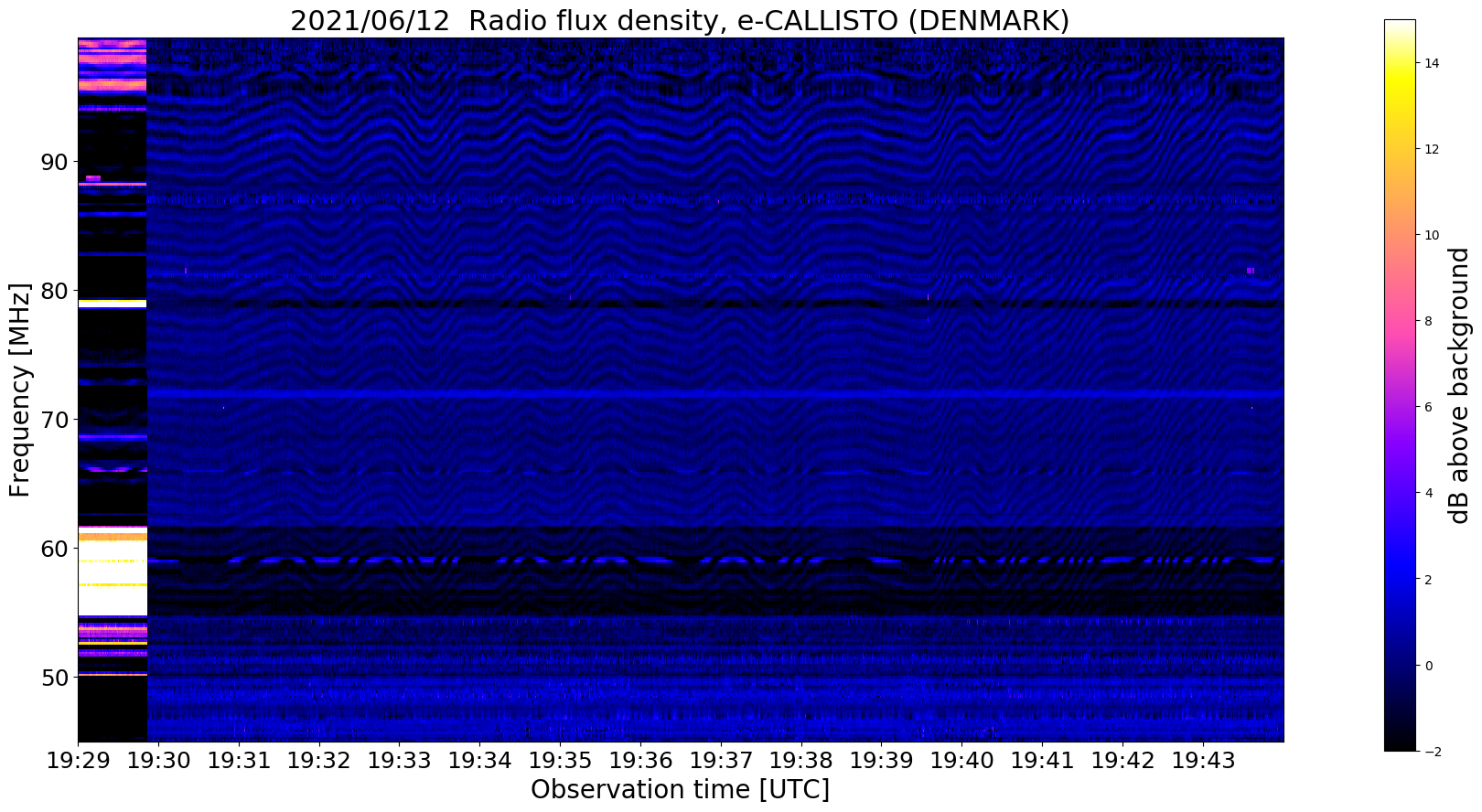This screenshot has width=1482, height=812.
Task: Click the colorbar tick value 2
Action: pos(1426,580)
